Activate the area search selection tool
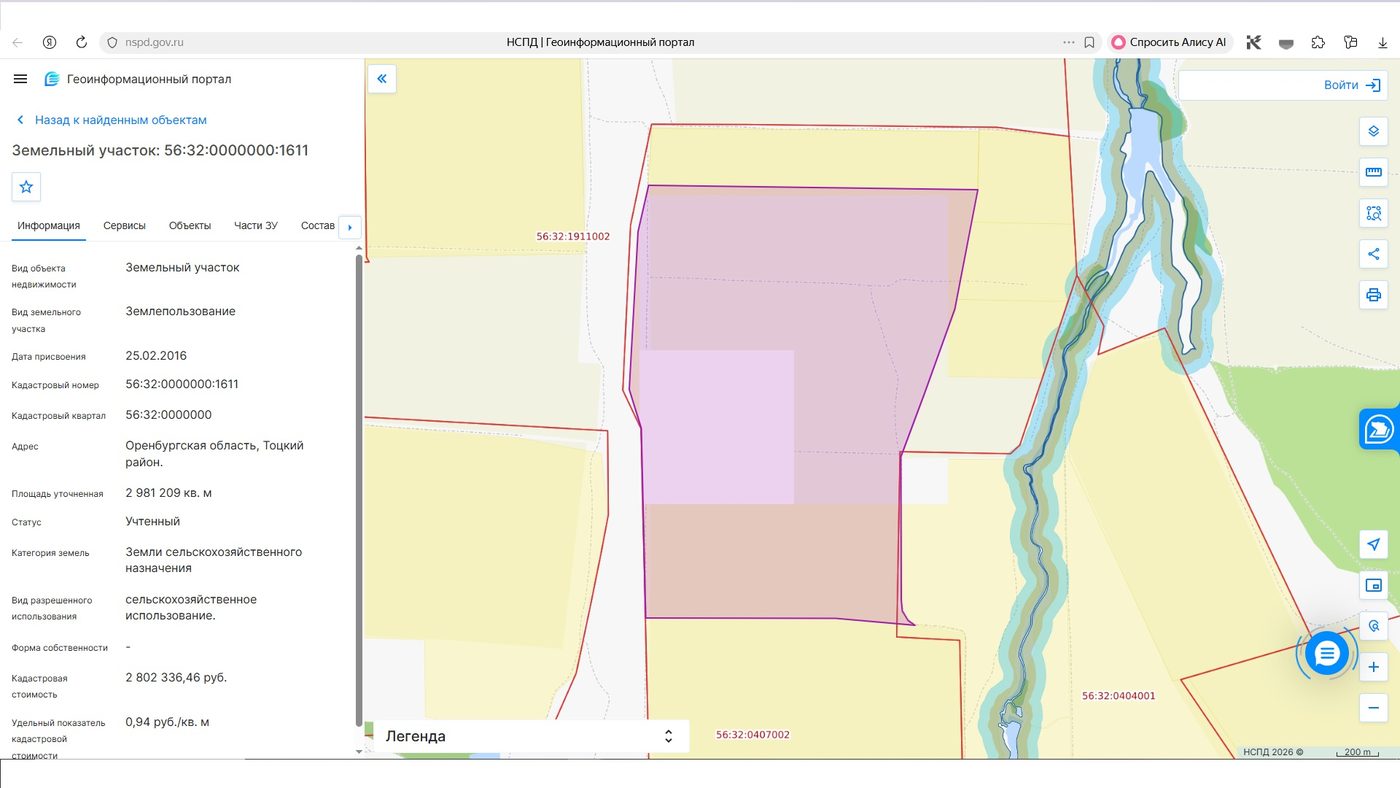This screenshot has height=788, width=1400. 1374,213
